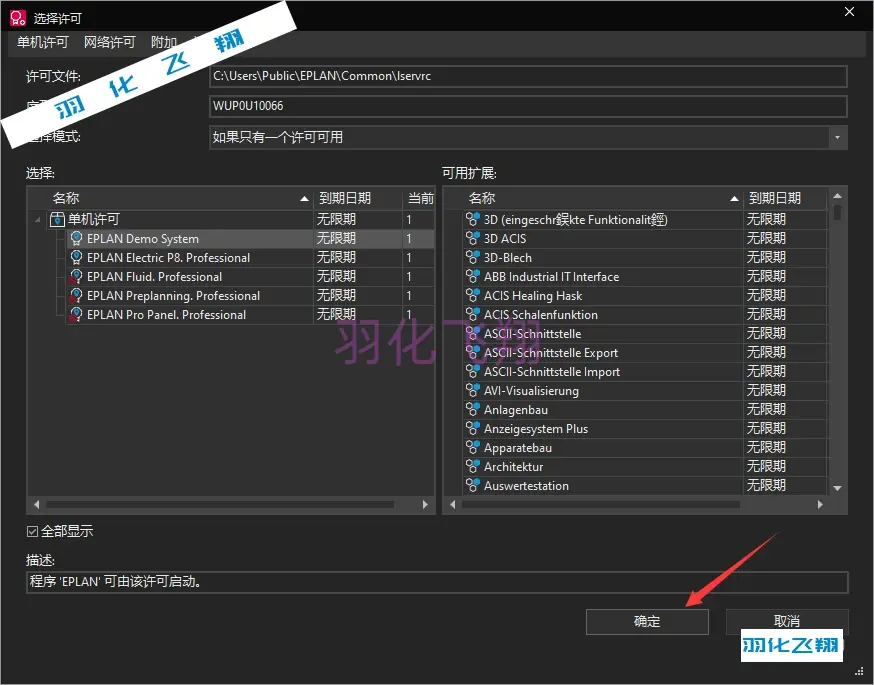Screen dimensions: 874x685
Task: Select the EPLAN Preplanning. Professional row
Action: point(251,295)
